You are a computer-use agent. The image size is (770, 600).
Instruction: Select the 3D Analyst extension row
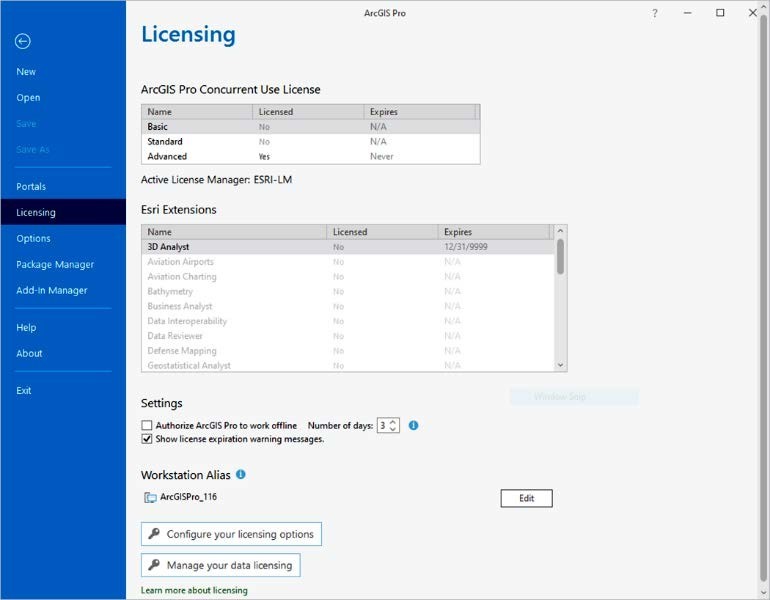tap(348, 247)
